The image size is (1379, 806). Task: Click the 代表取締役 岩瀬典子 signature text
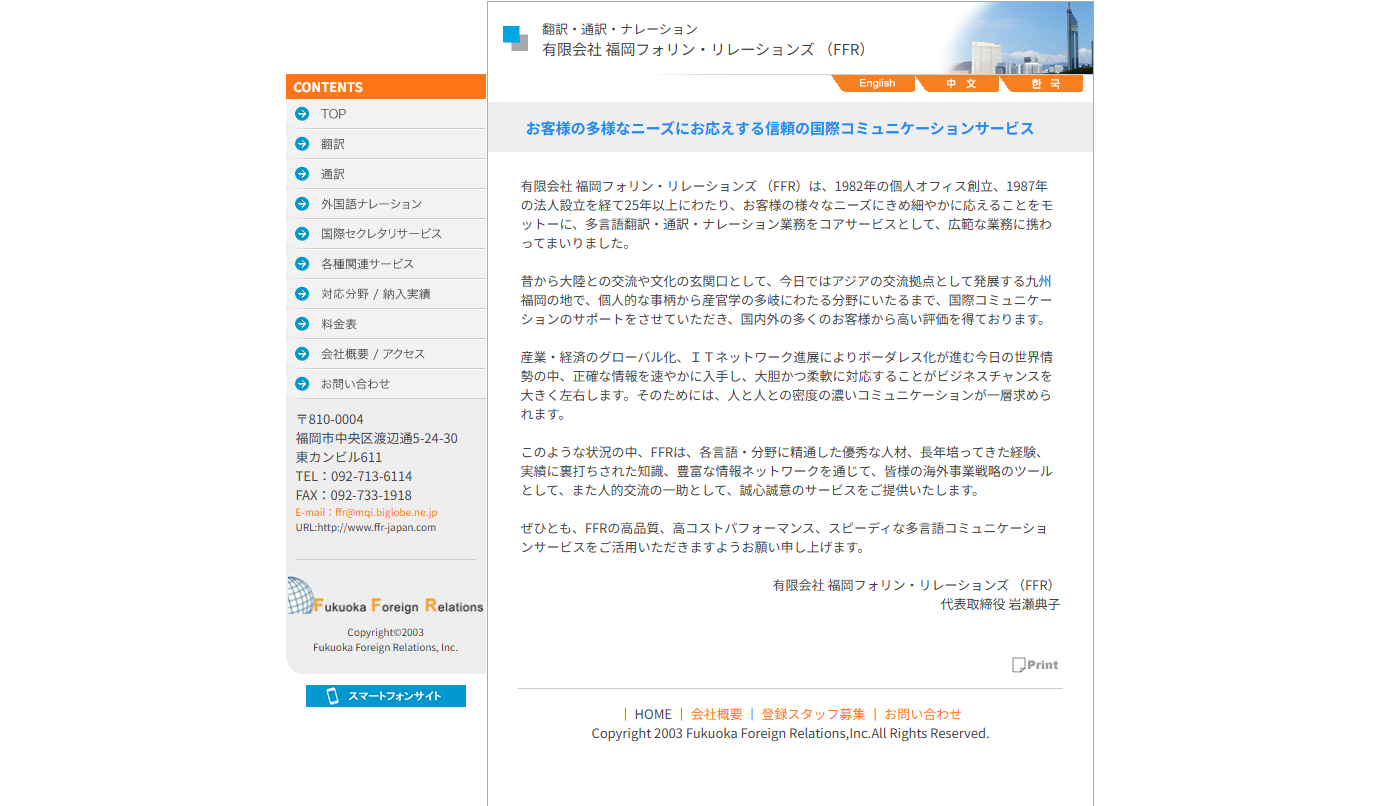[x=1000, y=605]
